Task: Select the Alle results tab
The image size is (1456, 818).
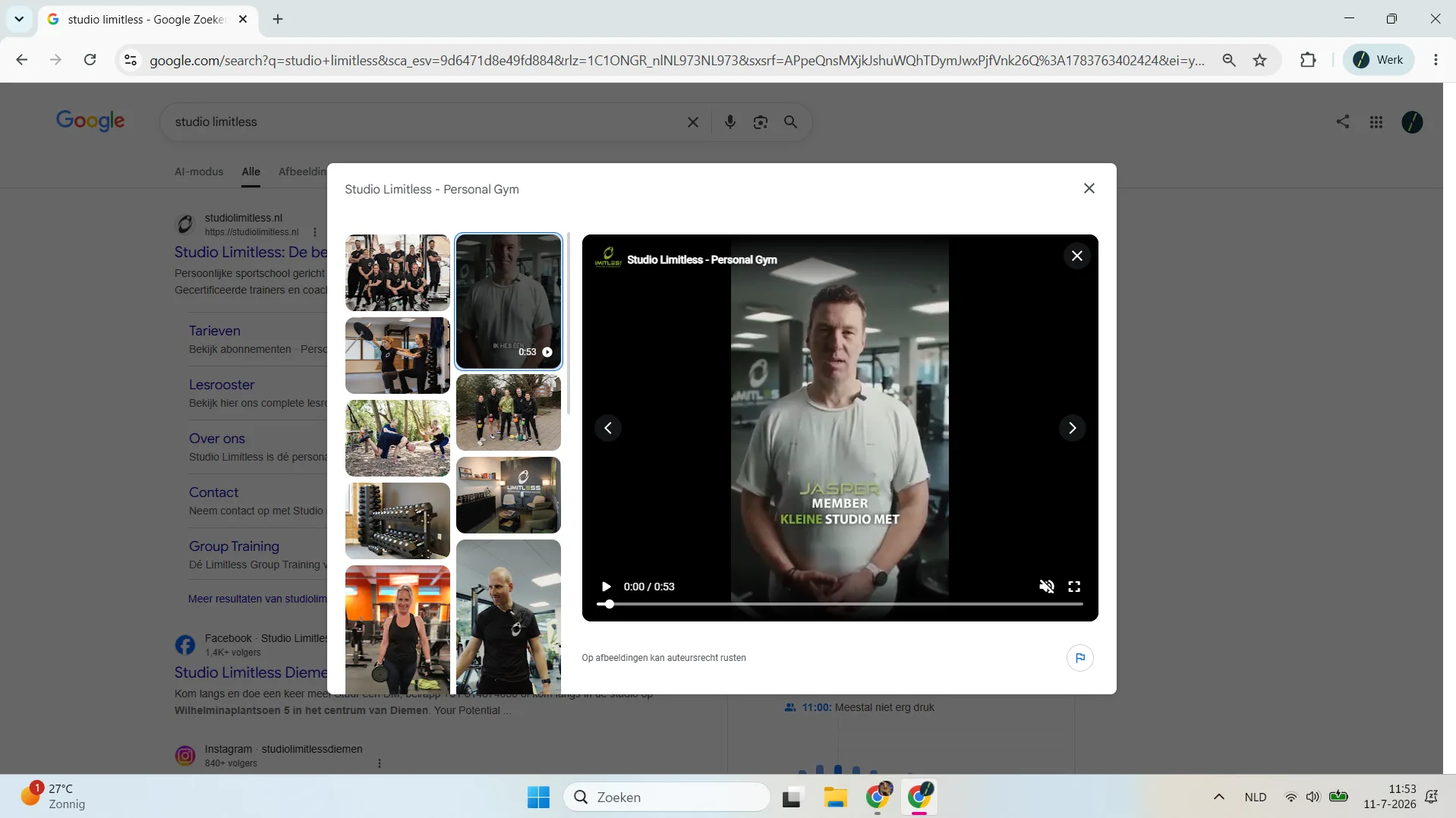Action: [251, 171]
